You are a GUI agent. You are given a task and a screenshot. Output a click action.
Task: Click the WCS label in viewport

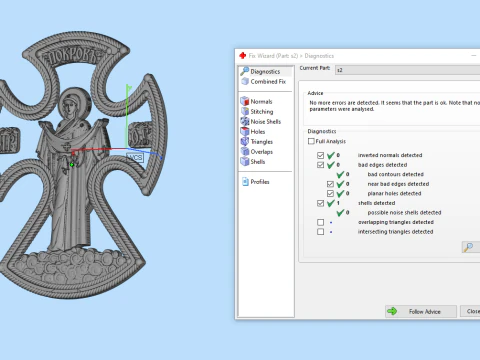[x=135, y=157]
